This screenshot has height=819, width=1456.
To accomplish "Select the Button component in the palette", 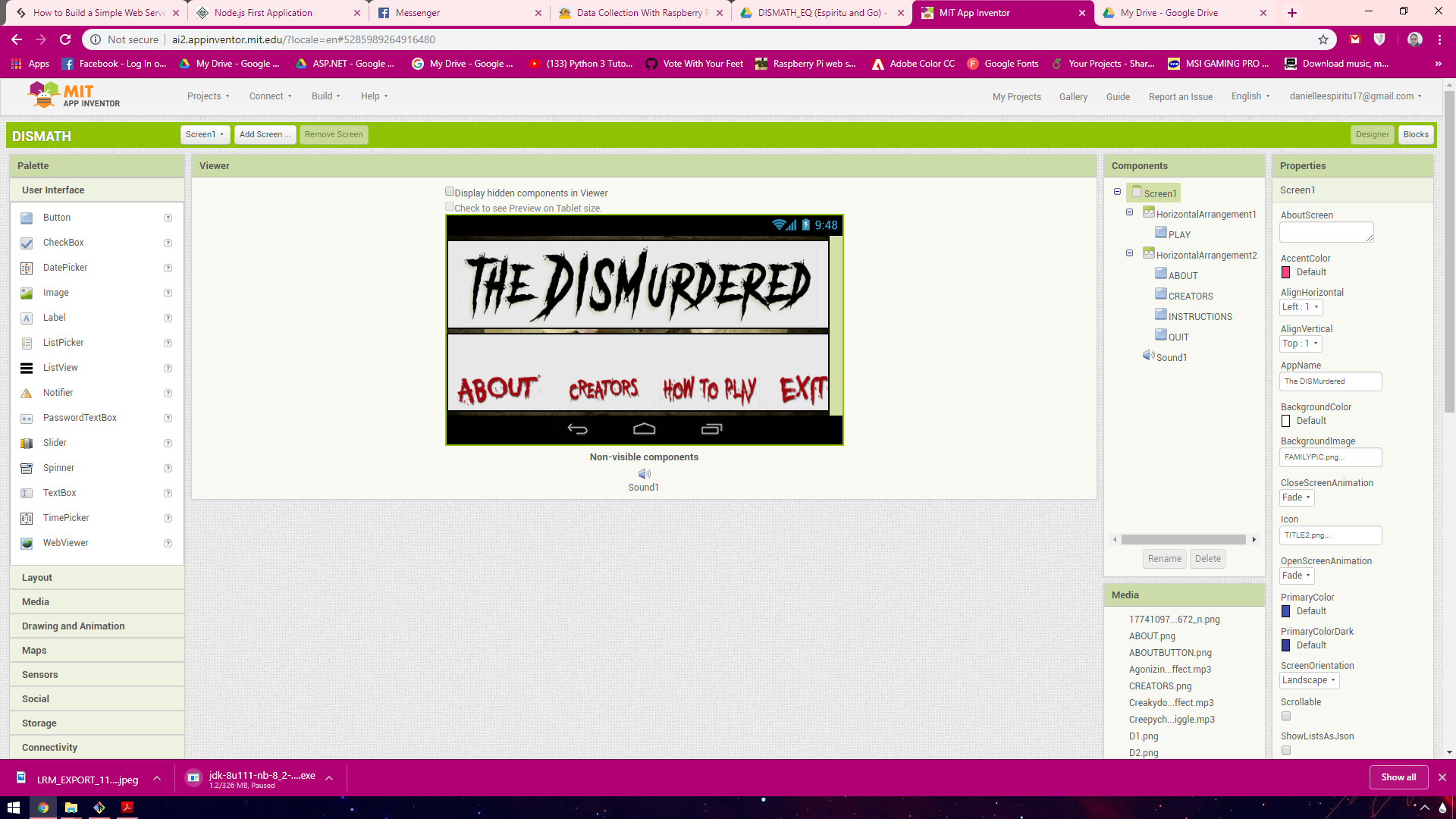I will click(x=57, y=218).
